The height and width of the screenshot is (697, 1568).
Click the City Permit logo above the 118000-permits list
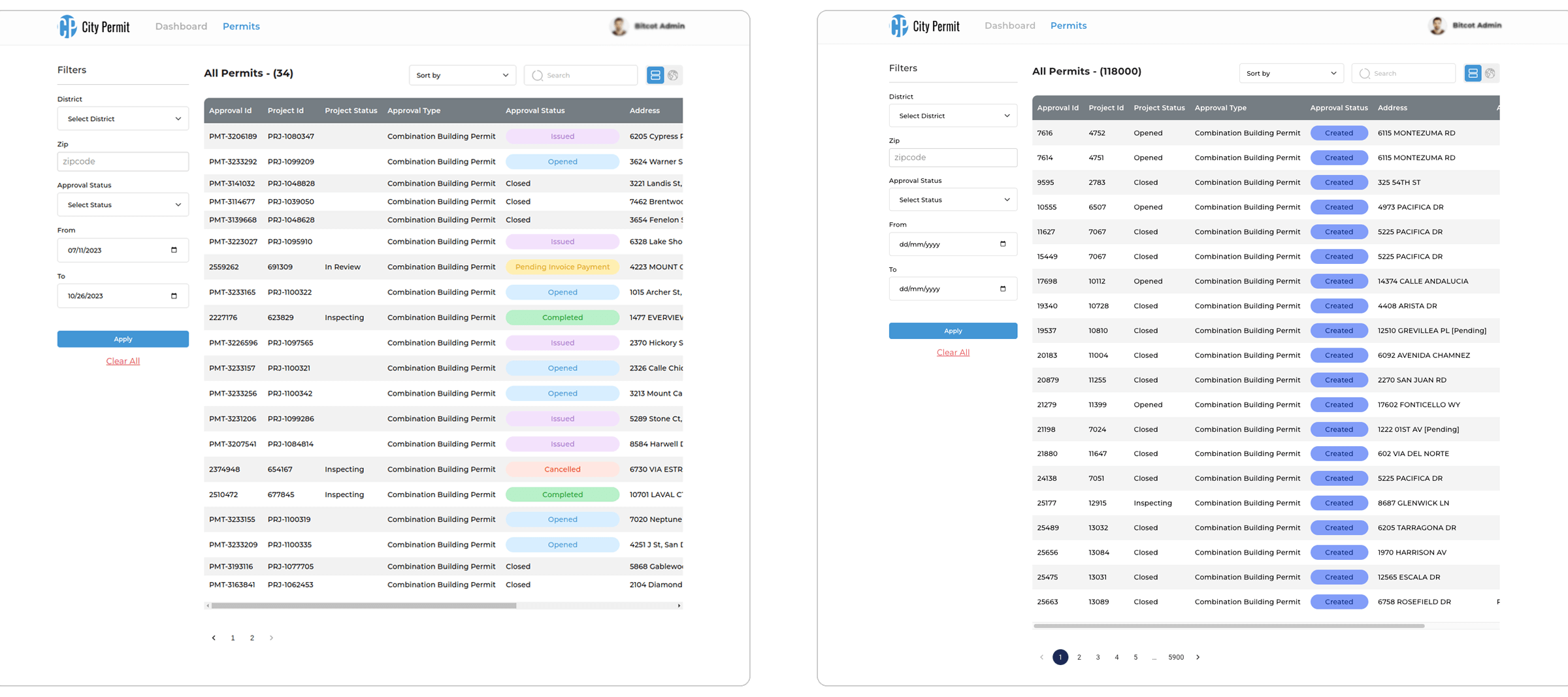(x=924, y=26)
